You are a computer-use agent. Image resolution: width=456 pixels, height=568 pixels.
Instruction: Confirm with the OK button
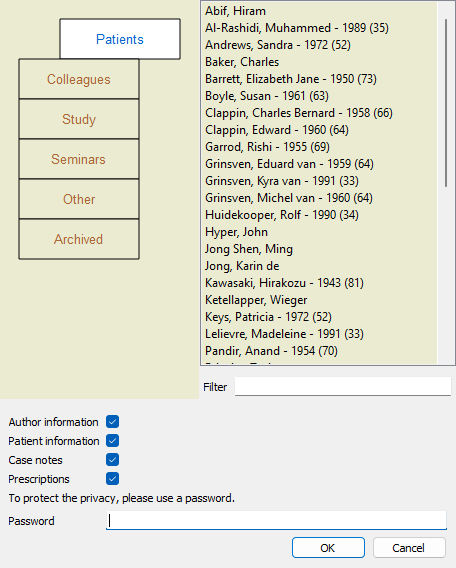click(328, 548)
